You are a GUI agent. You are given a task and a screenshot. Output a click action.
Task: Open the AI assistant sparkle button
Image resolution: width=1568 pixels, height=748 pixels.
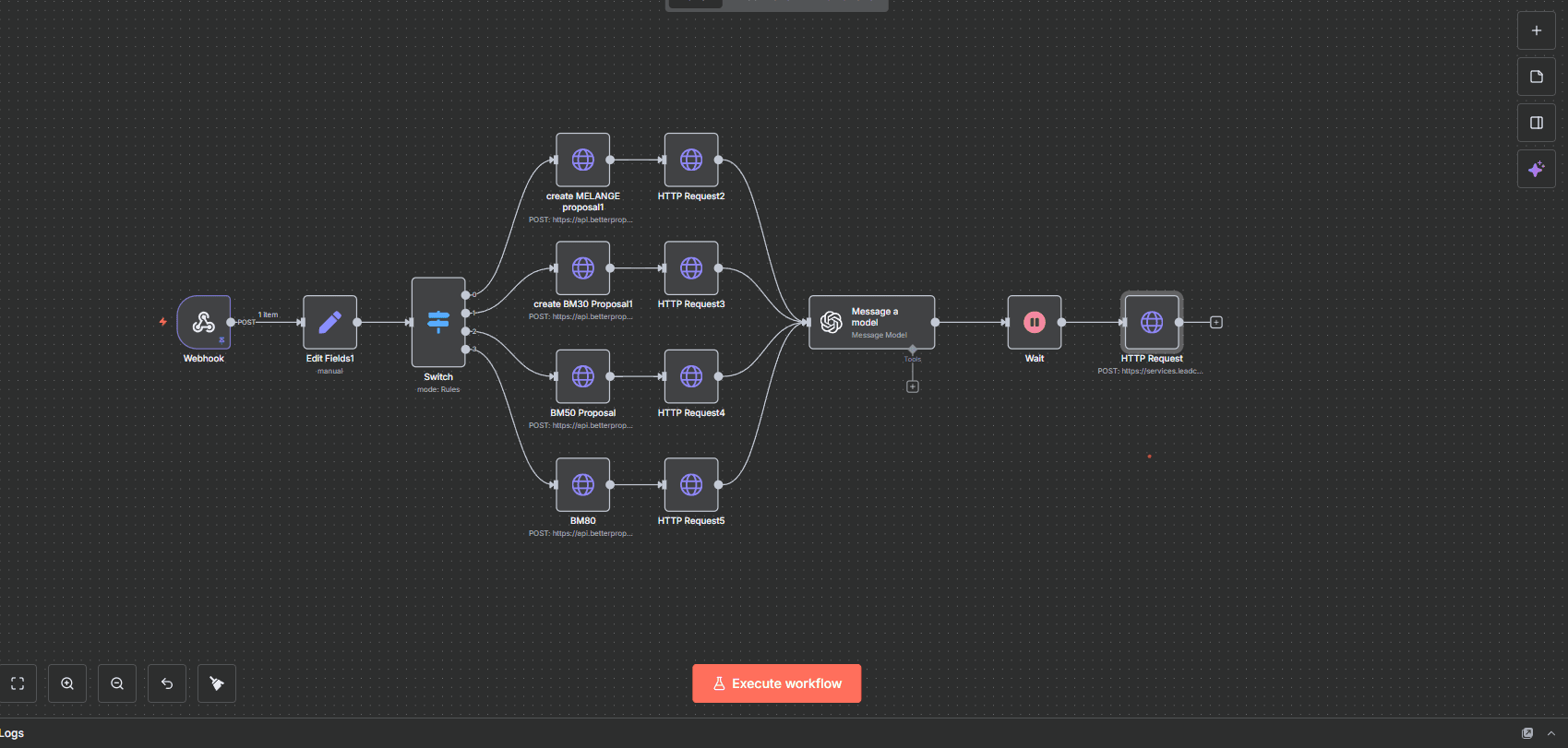(x=1537, y=169)
